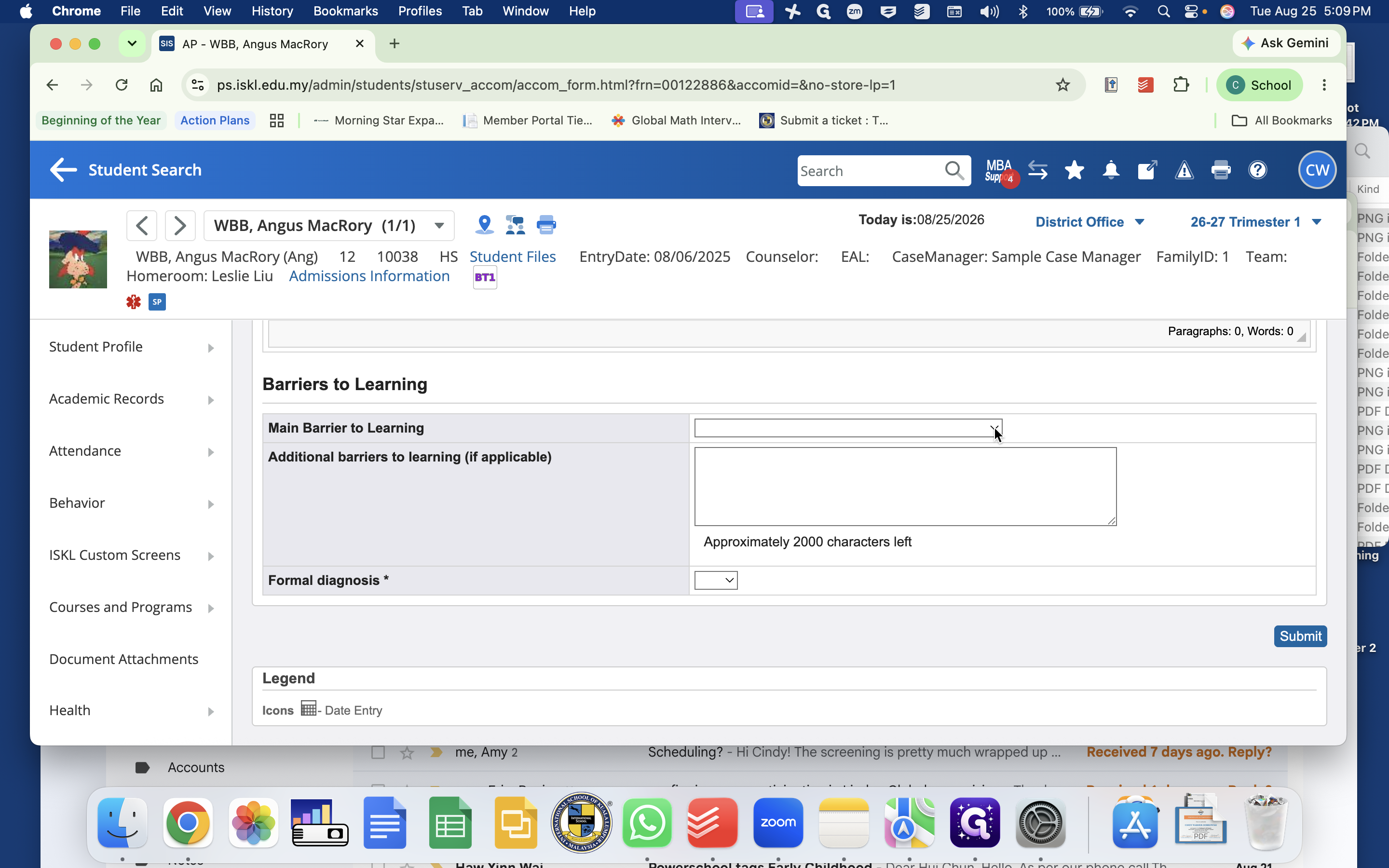Click the family contacts icon beside student name

point(516,224)
